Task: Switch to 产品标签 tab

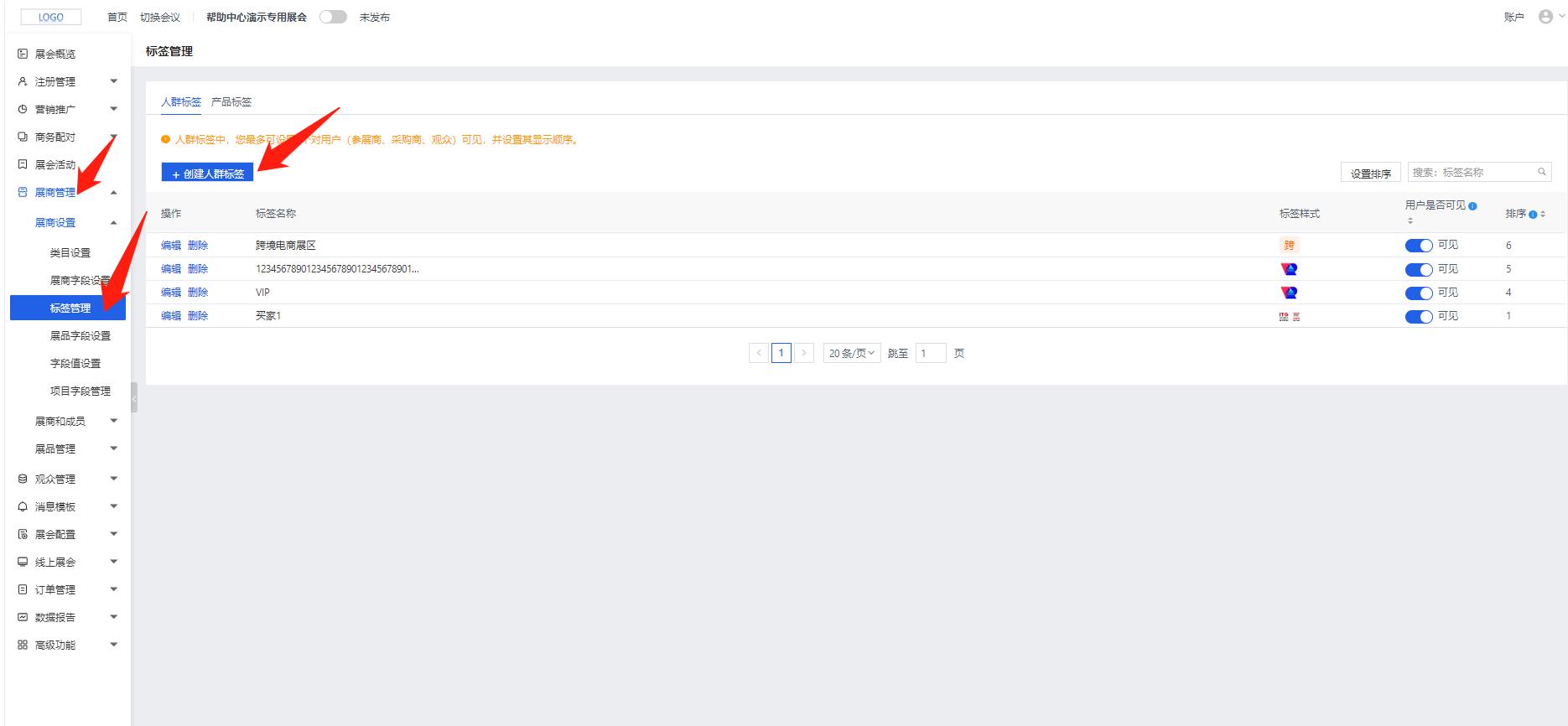Action: pos(231,102)
